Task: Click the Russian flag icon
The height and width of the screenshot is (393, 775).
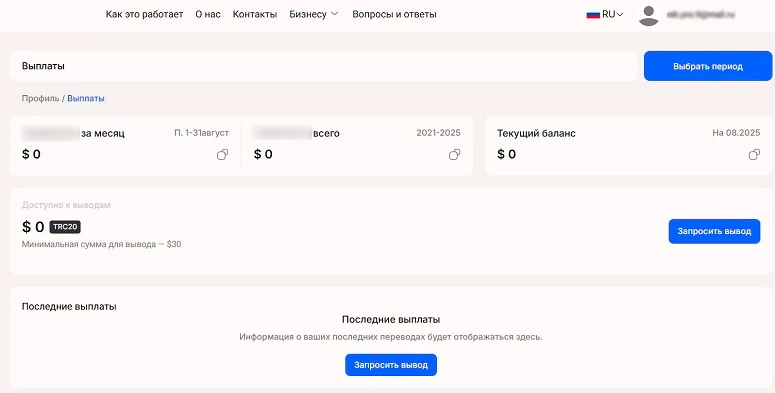Action: (593, 15)
